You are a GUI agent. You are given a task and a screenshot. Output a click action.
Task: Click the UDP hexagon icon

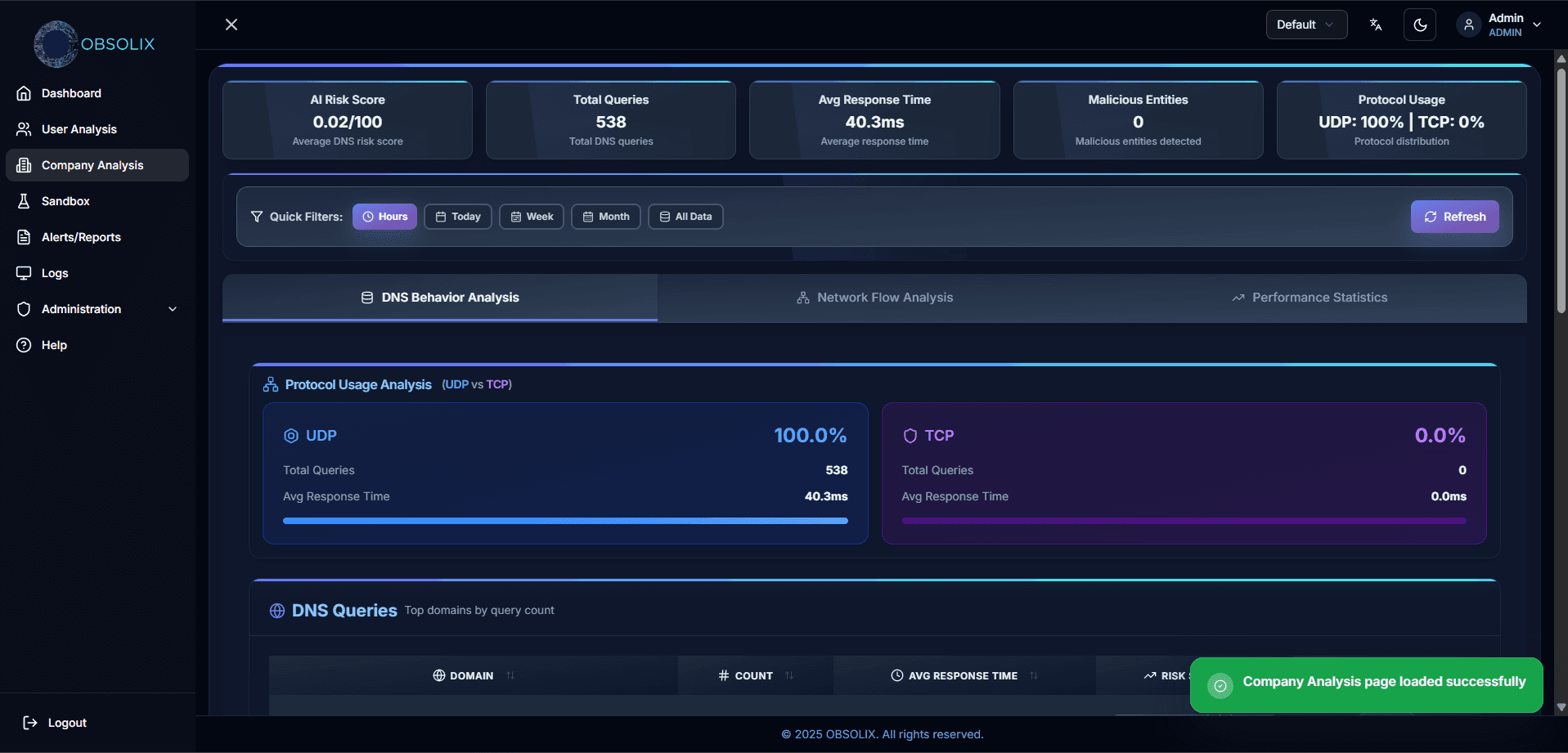(291, 436)
